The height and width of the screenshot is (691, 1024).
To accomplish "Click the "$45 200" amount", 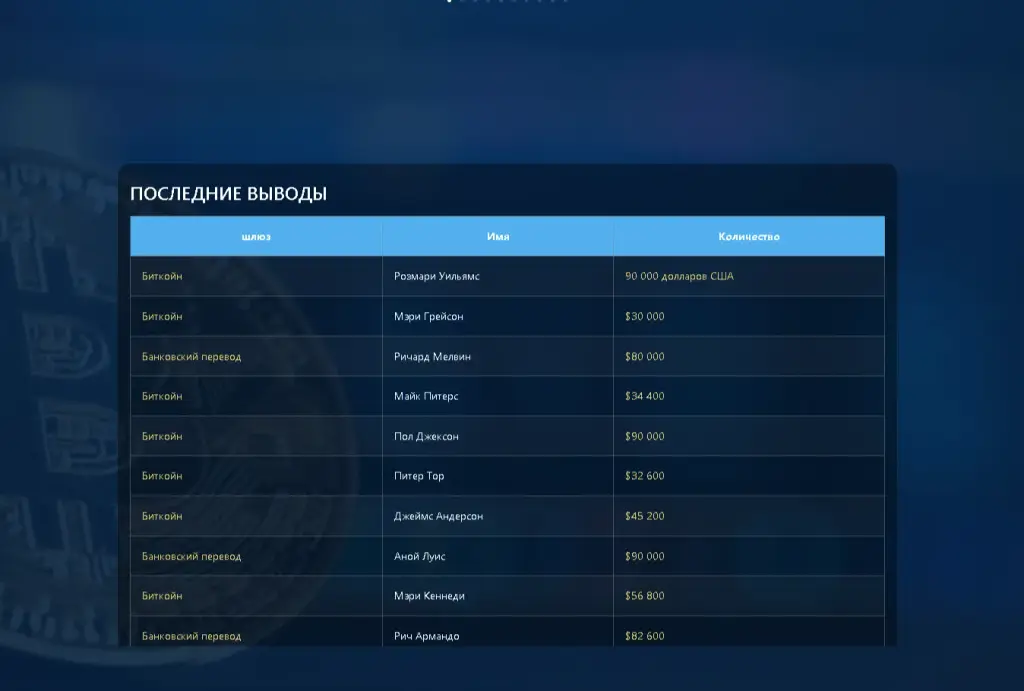I will (x=645, y=516).
